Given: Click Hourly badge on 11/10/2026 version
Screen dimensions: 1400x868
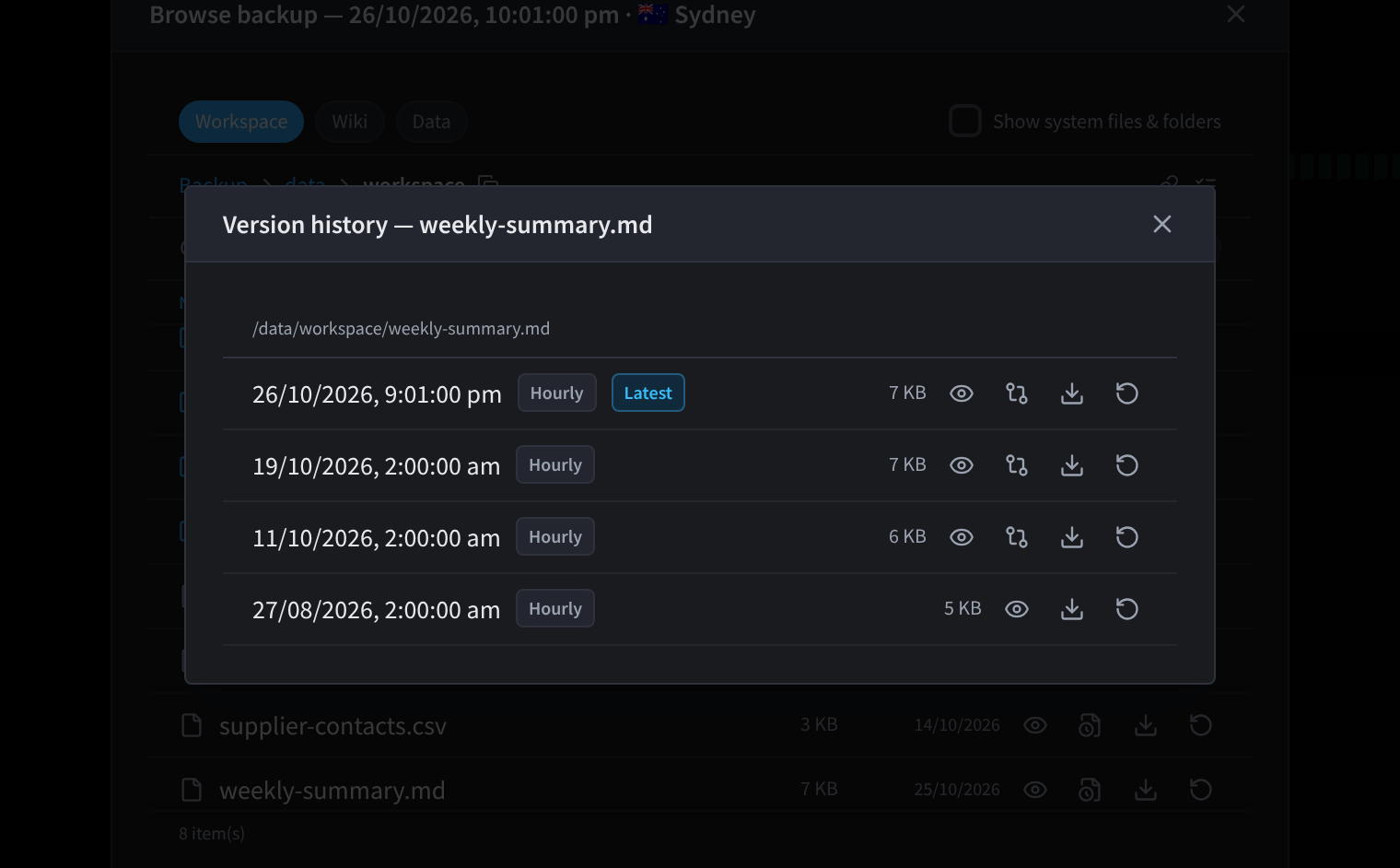Looking at the screenshot, I should pos(555,536).
